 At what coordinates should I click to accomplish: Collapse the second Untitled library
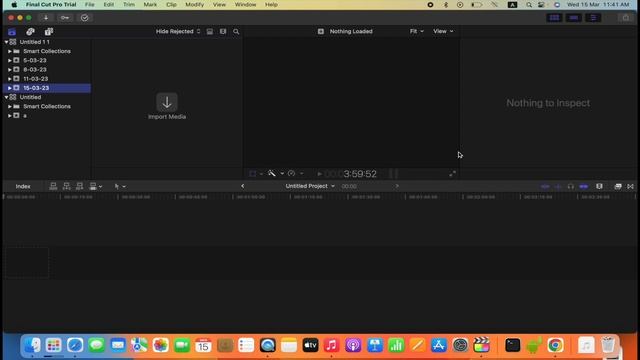[6, 97]
